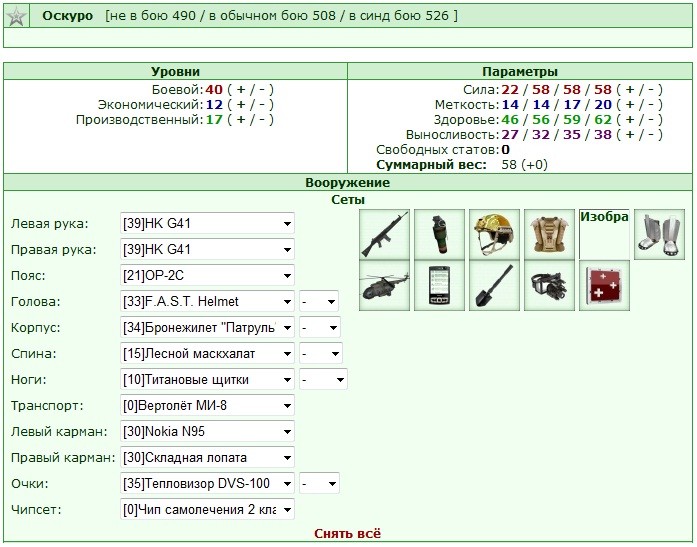Image resolution: width=697 pixels, height=547 pixels.
Task: Open the Голова F.A.S.T. Helmet dropdown
Action: pyautogui.click(x=207, y=301)
